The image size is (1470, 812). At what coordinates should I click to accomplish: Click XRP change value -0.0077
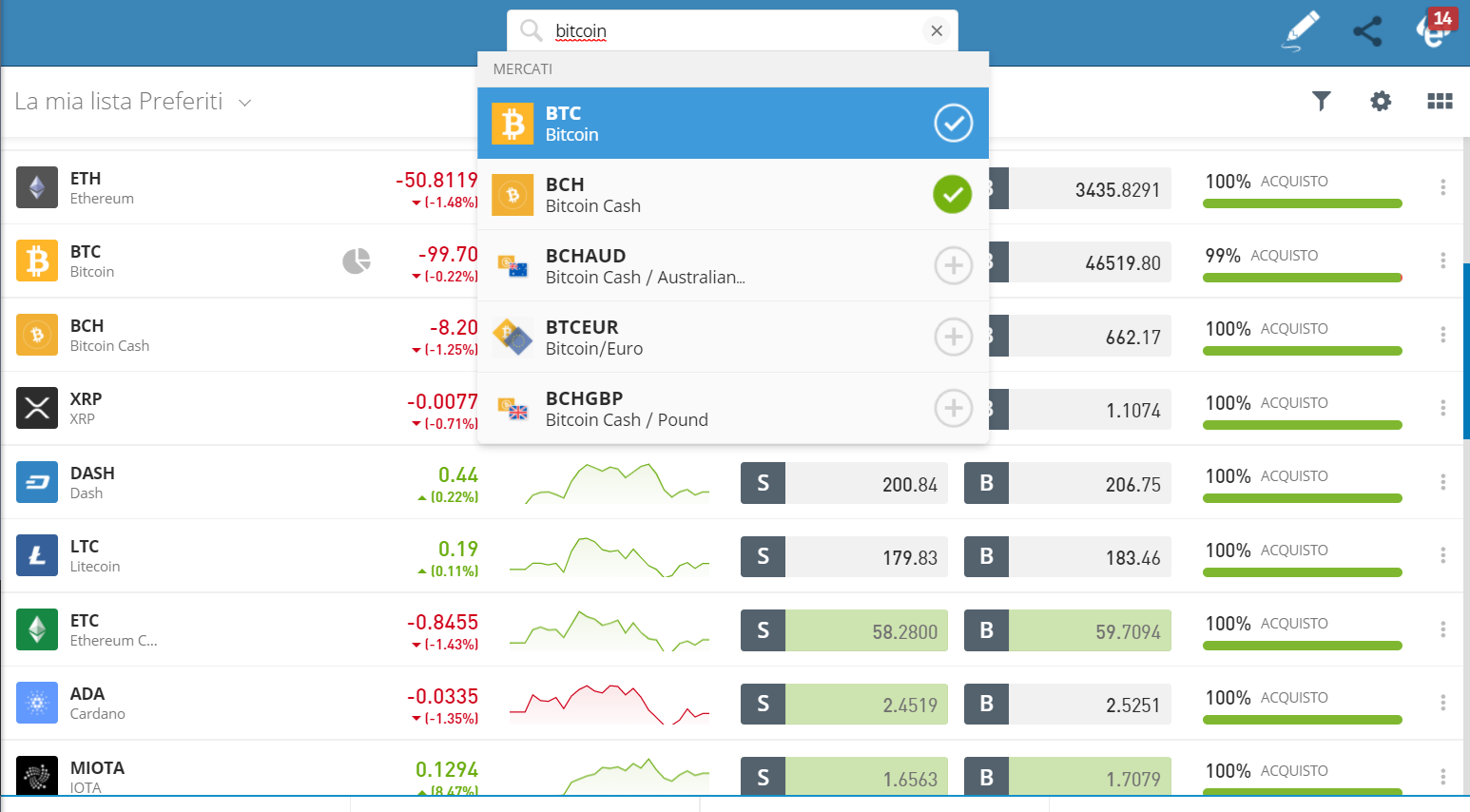point(442,401)
